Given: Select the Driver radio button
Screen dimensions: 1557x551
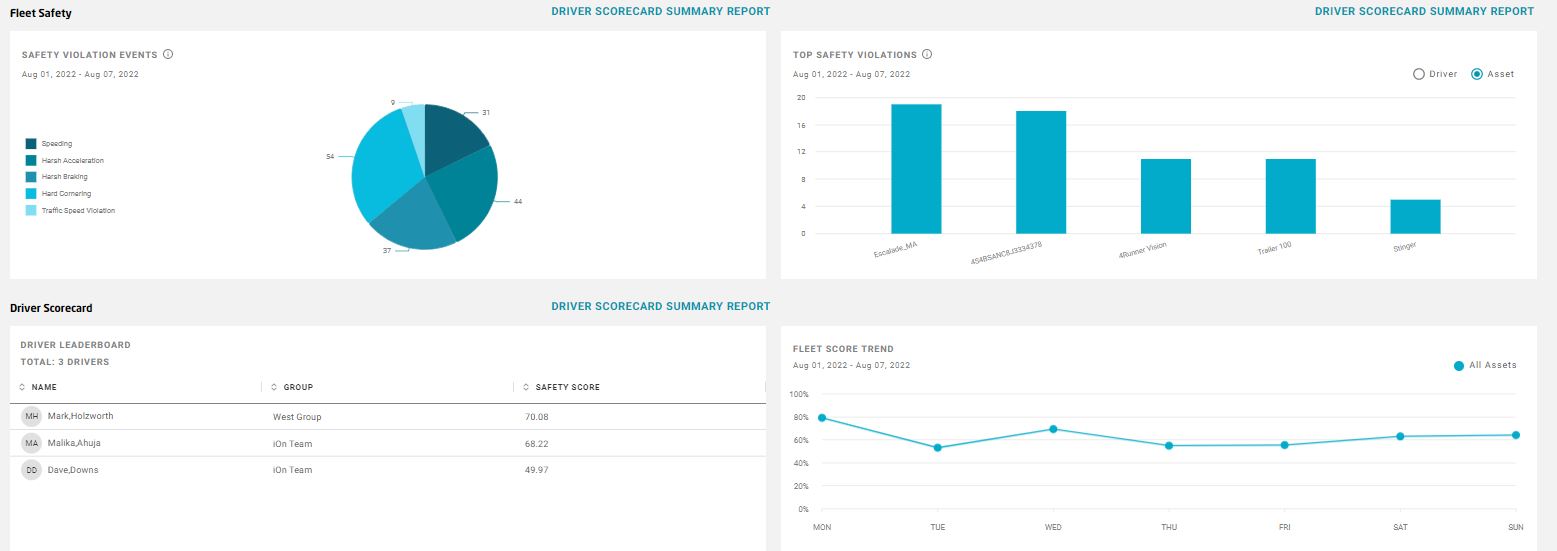Looking at the screenshot, I should click(x=1418, y=74).
